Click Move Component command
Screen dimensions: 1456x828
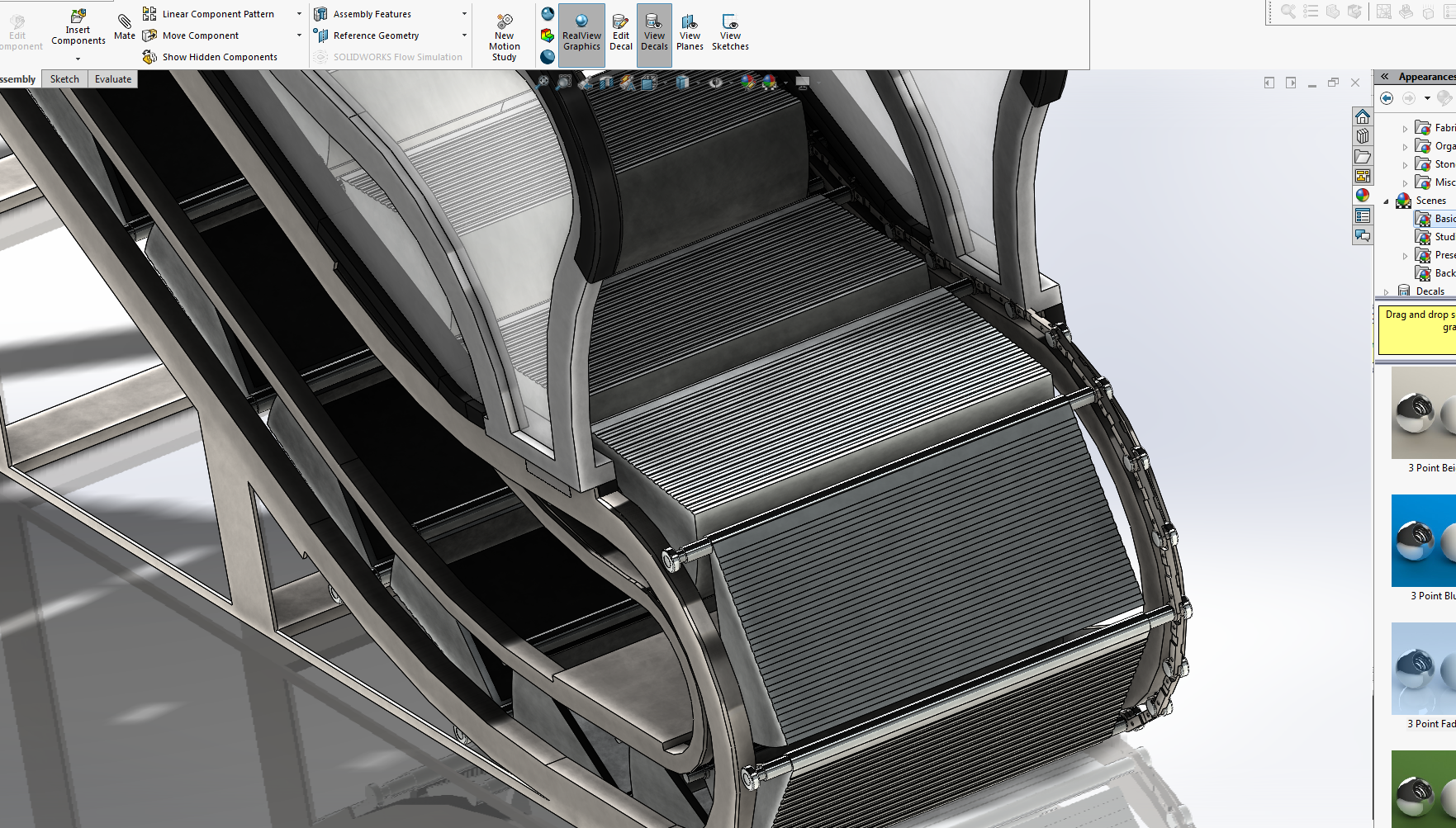click(192, 35)
